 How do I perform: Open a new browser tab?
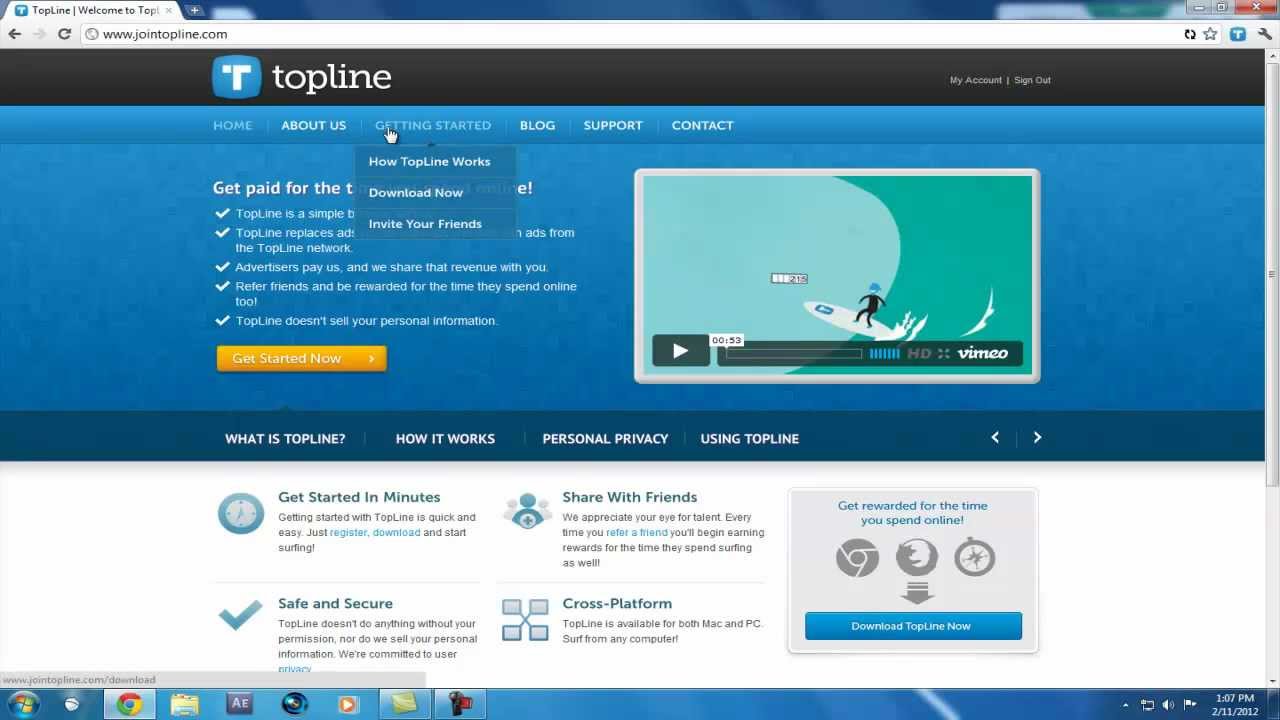194,10
